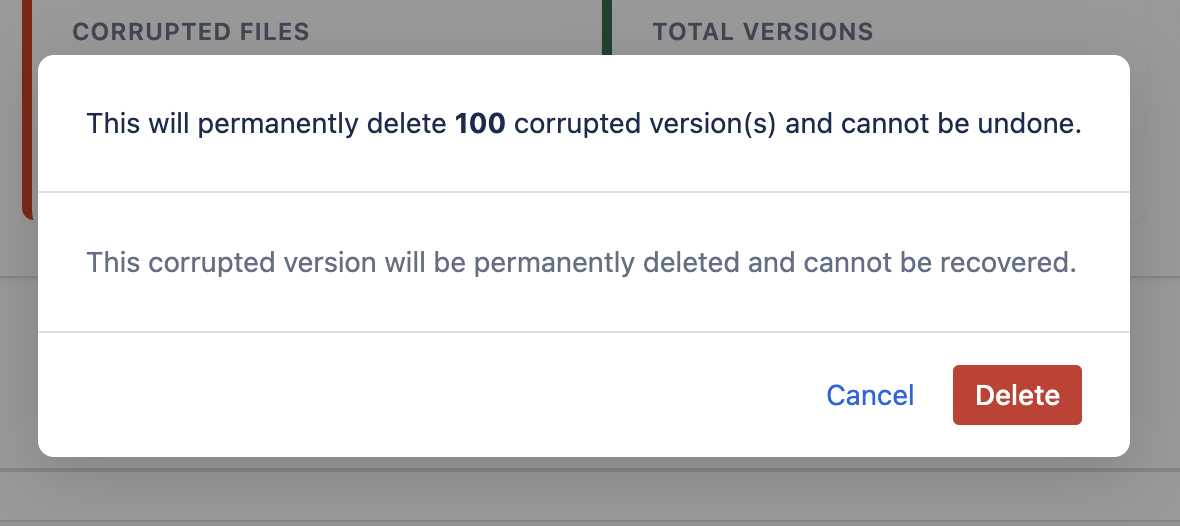The image size is (1180, 526).
Task: Click the Total Versions card heading
Action: 763,32
